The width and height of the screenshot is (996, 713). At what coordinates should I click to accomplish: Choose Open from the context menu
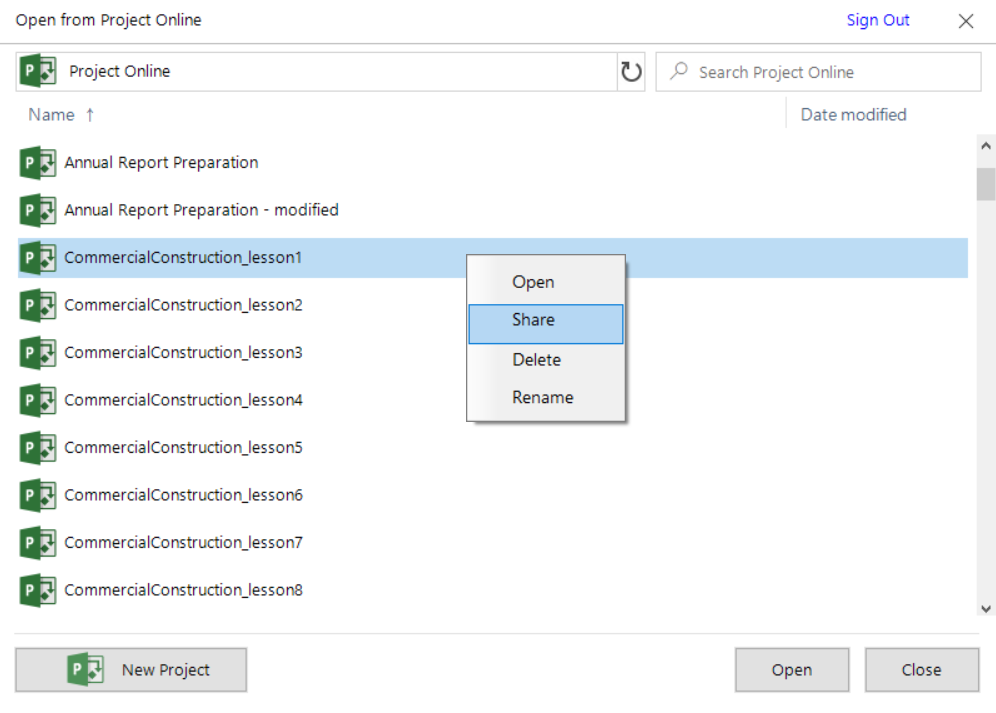546,282
